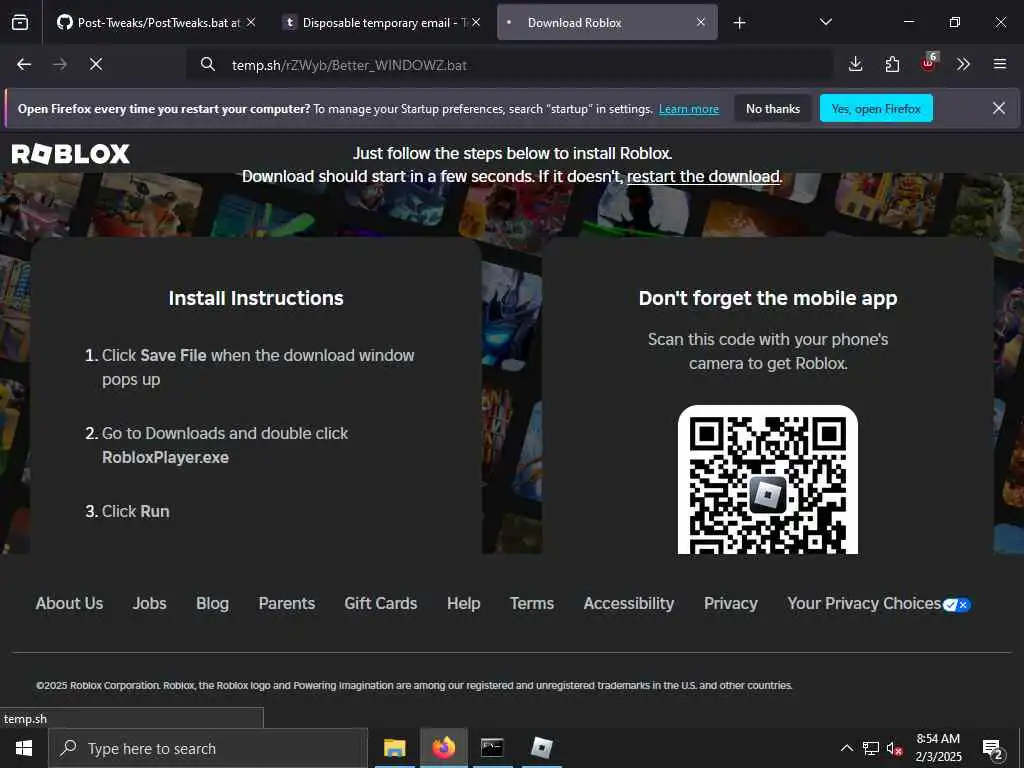Open the uBlock Origin extension icon
Screen dimensions: 1024x768
coord(929,63)
